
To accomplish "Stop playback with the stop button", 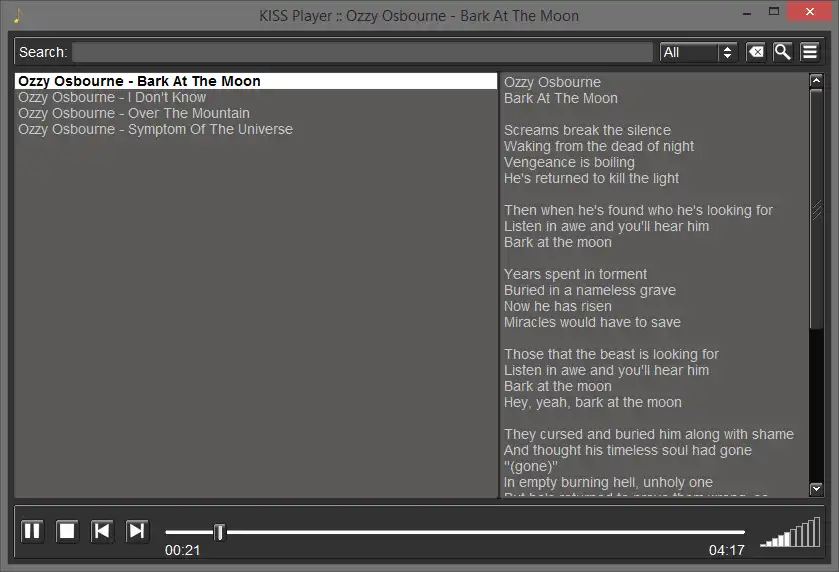I will coord(67,531).
